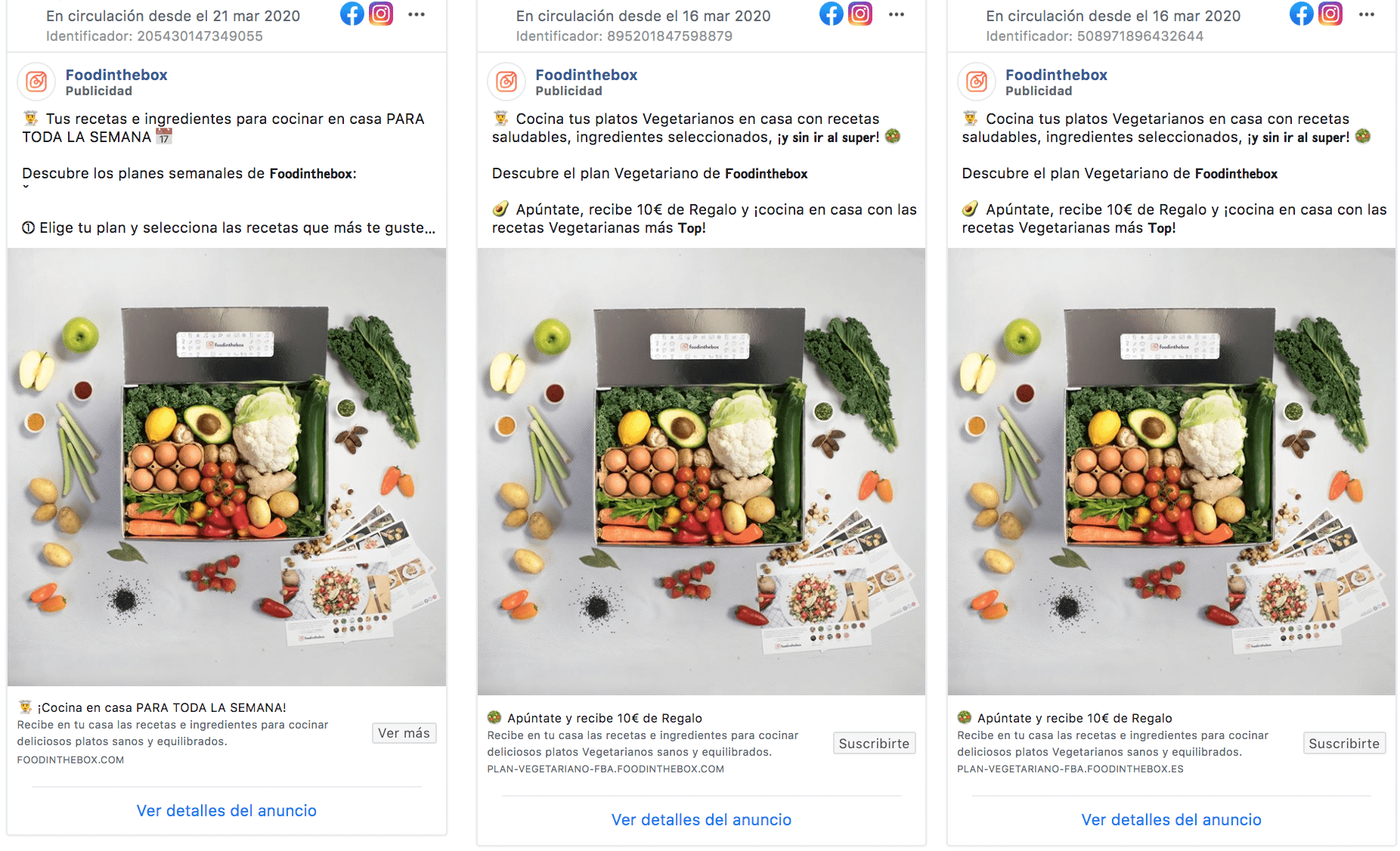Expand truncated text in first ad description
The height and width of the screenshot is (851, 1400).
point(429,228)
